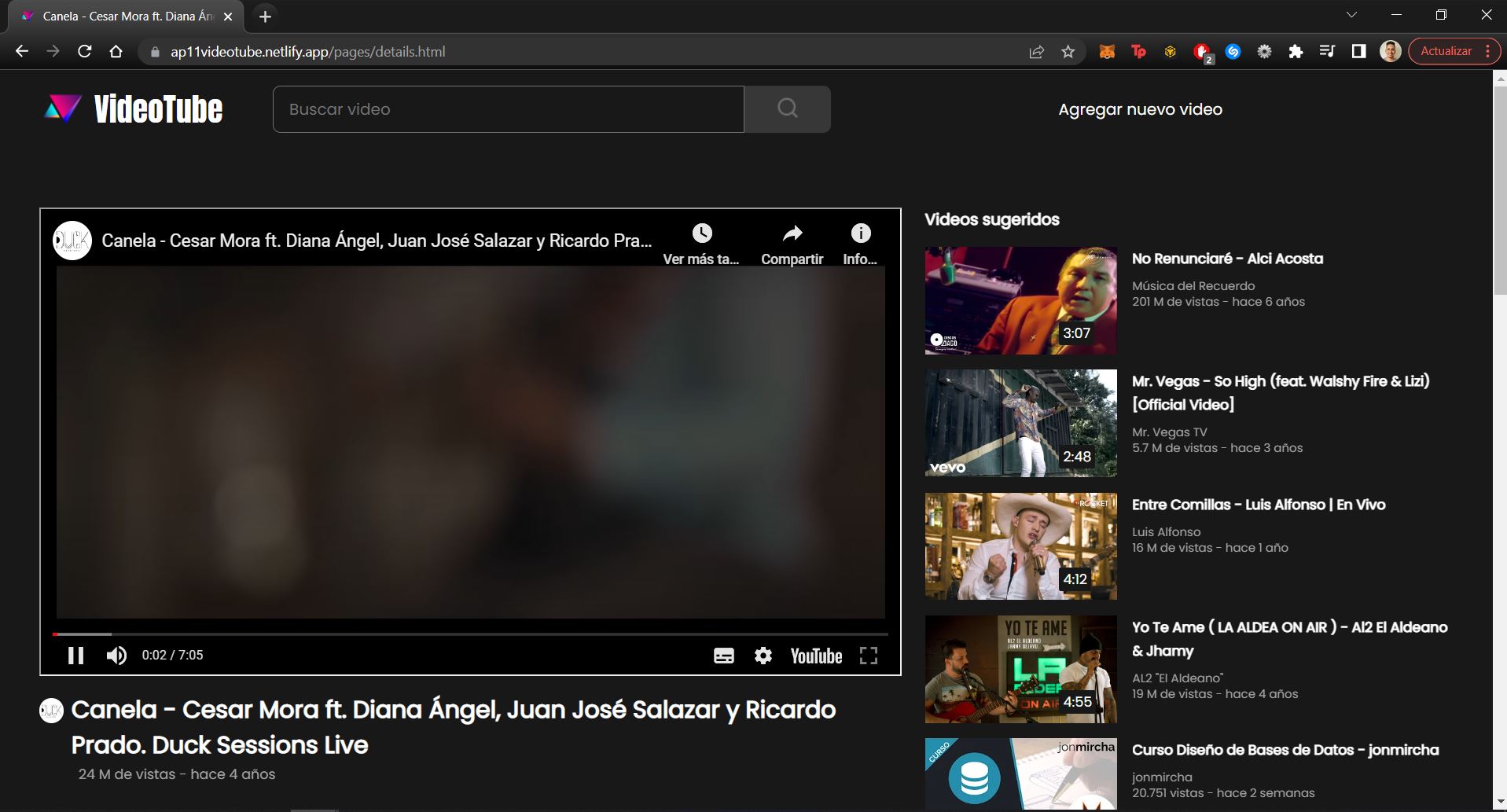This screenshot has height=812, width=1507.
Task: Open Yo Te Ame thumbnail
Action: (x=1020, y=669)
